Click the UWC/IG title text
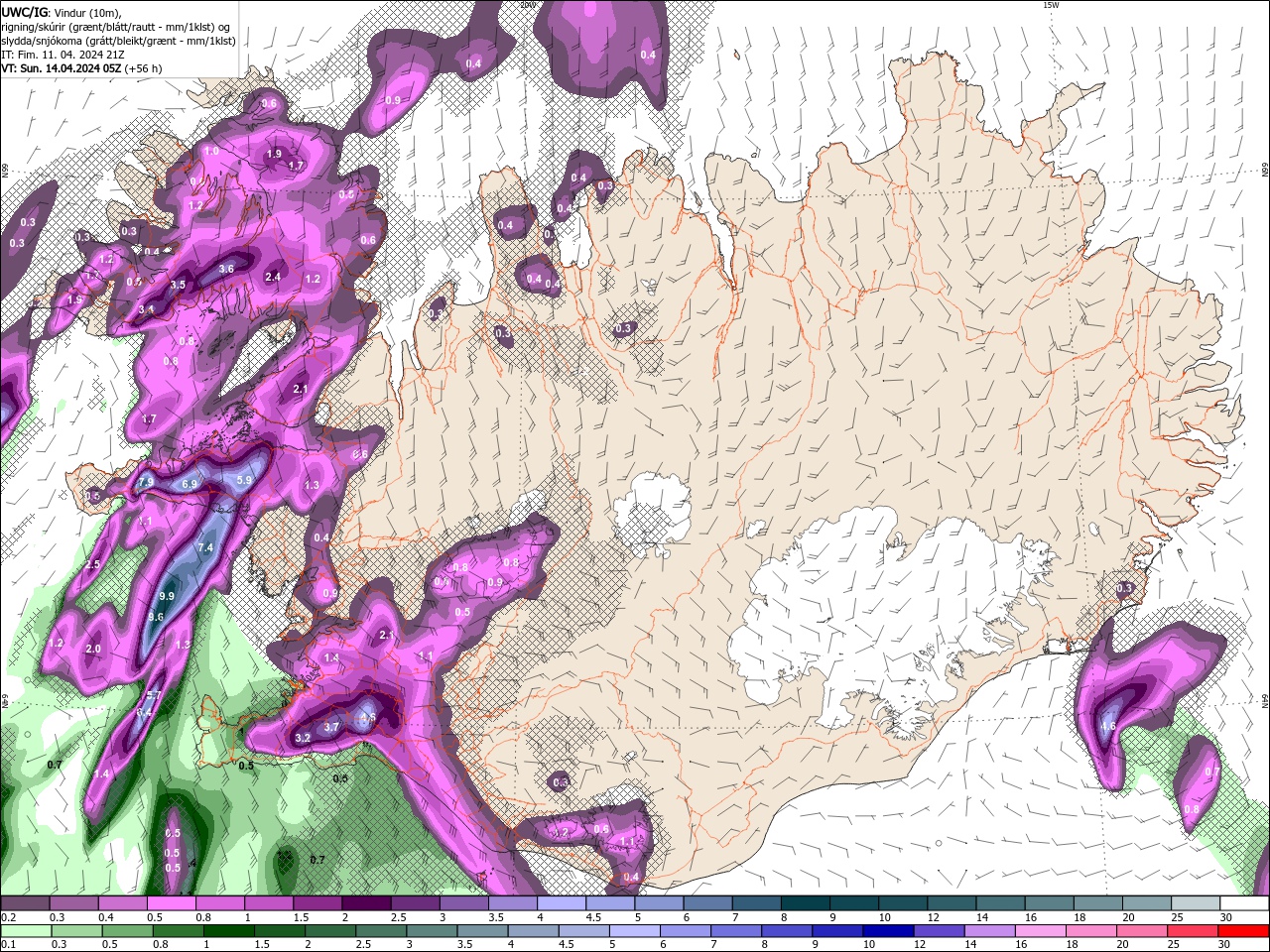 pos(25,11)
